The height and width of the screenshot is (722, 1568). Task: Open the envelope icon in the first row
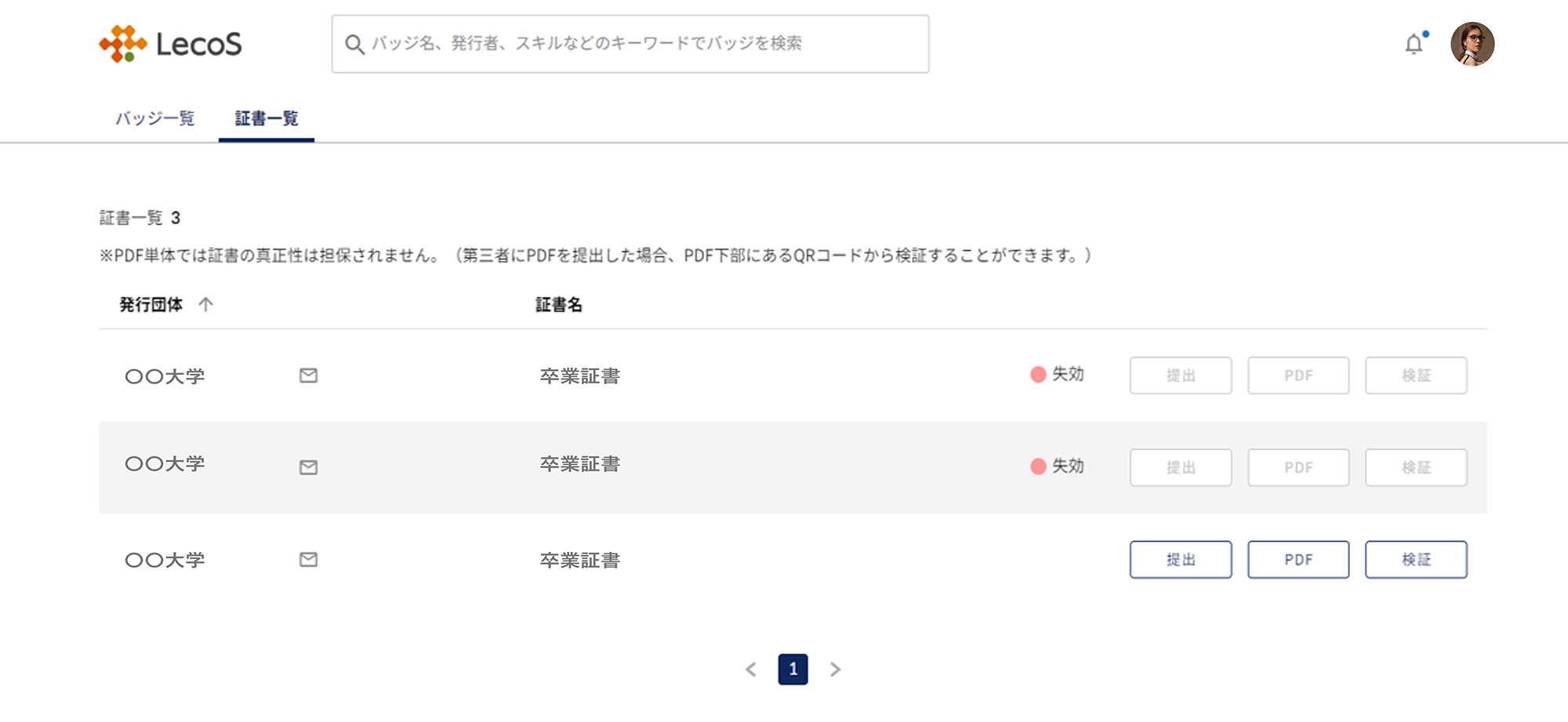point(308,376)
